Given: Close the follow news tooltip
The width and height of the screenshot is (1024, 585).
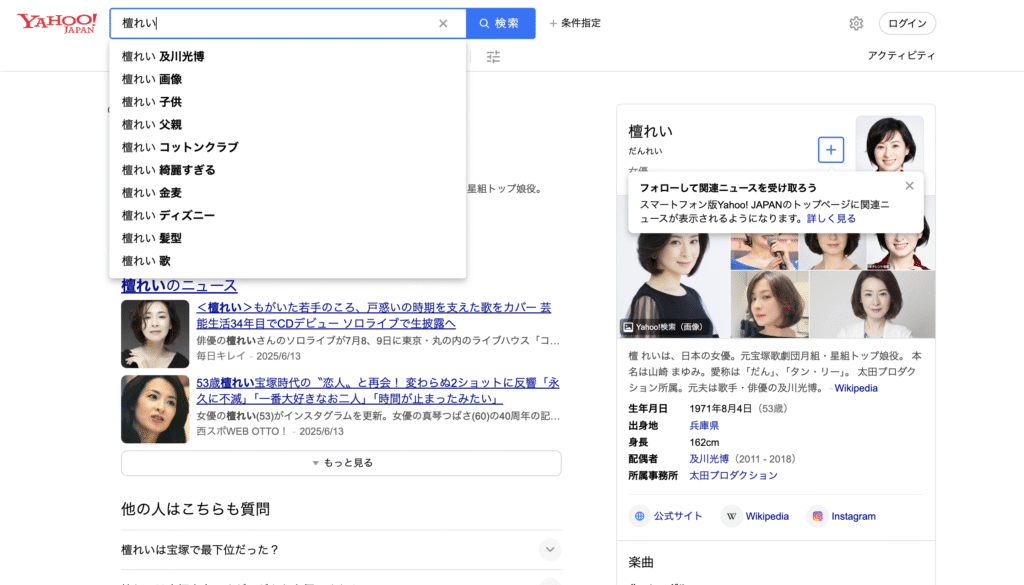Looking at the screenshot, I should point(909,186).
